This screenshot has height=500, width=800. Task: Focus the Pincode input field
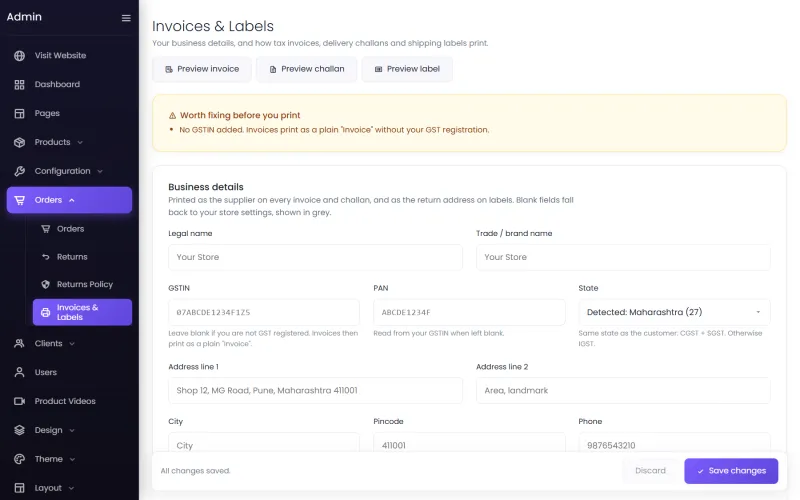pyautogui.click(x=469, y=444)
